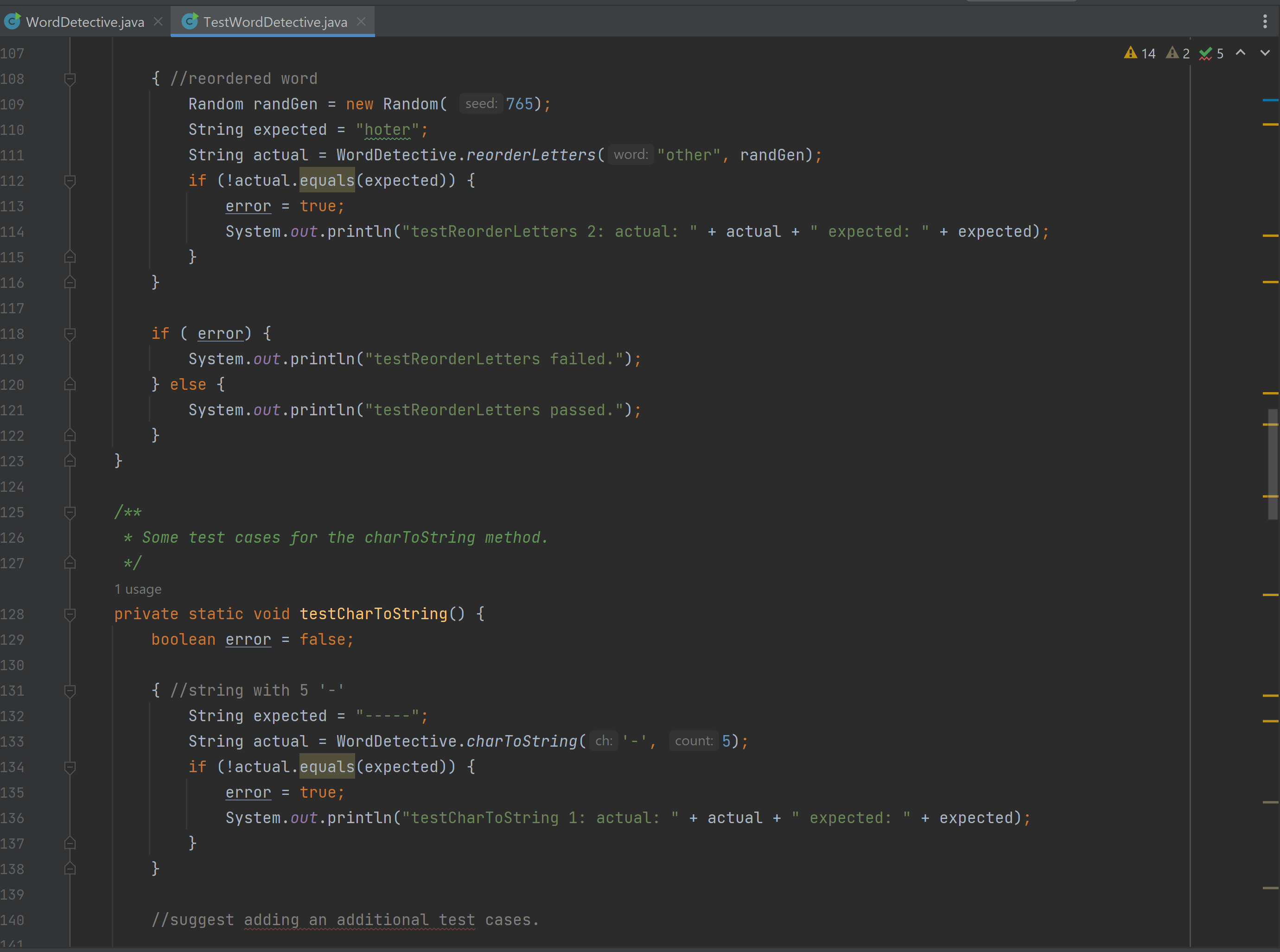The height and width of the screenshot is (952, 1280).
Task: Click the weak warnings indicator showing 2
Action: 1178,54
